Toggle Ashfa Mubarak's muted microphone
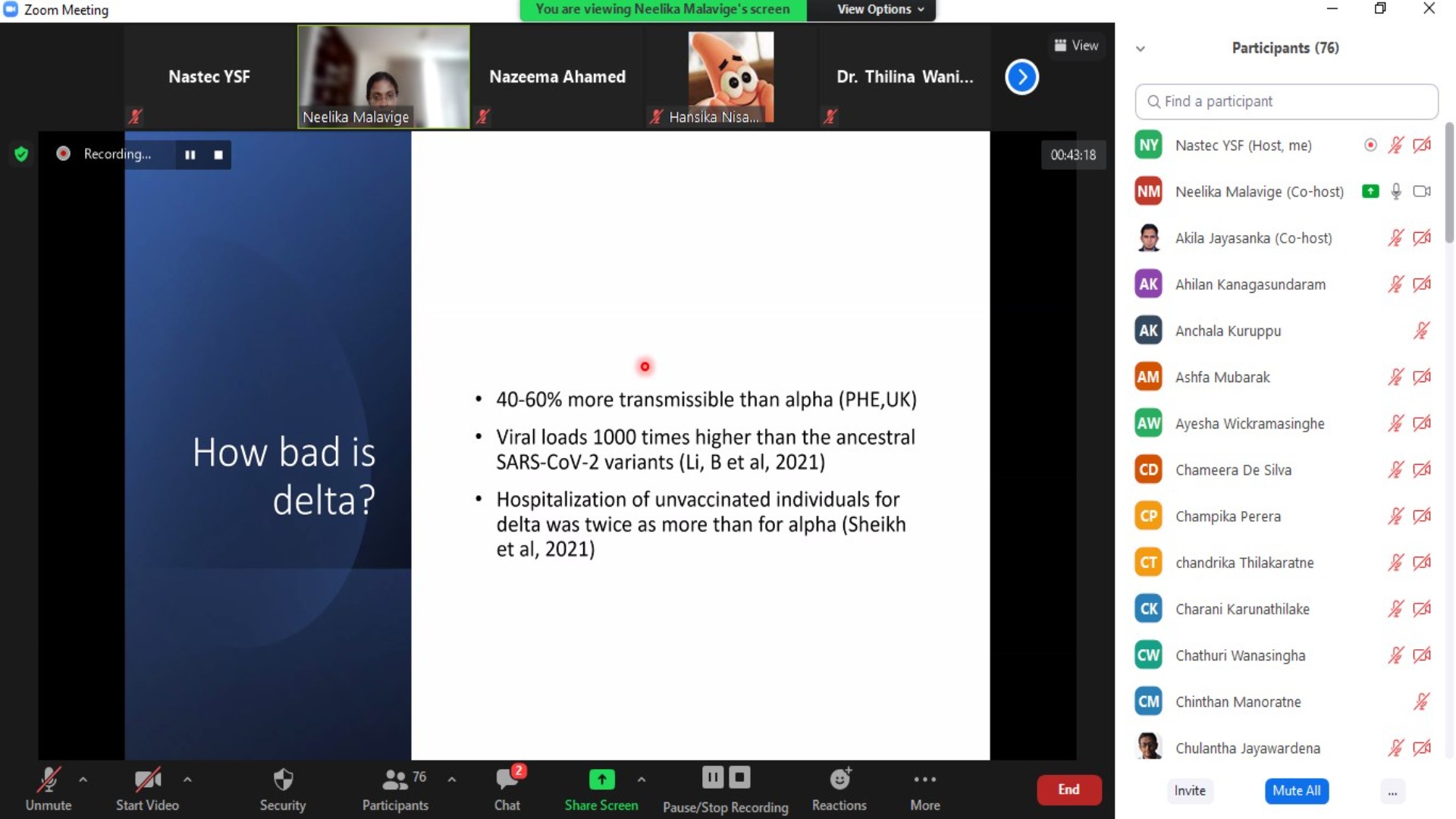The image size is (1456, 819). tap(1395, 376)
